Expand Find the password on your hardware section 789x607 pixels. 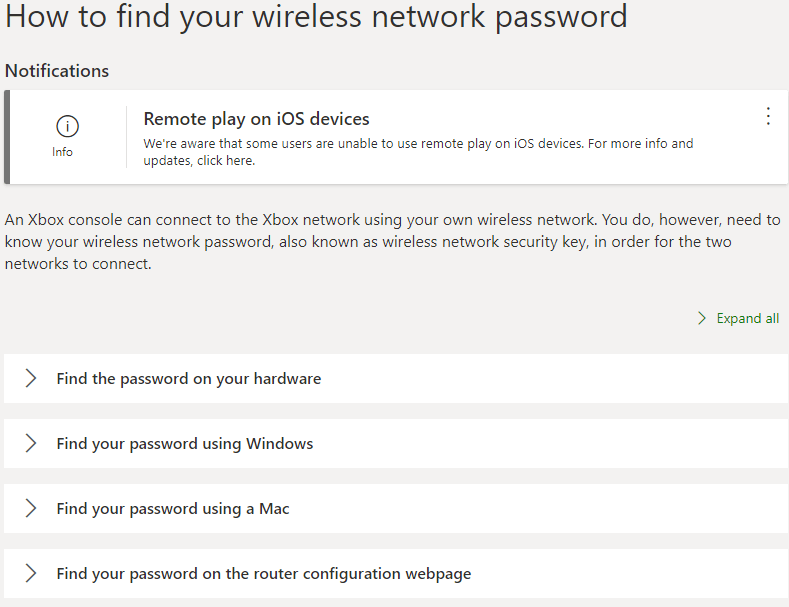pos(396,378)
